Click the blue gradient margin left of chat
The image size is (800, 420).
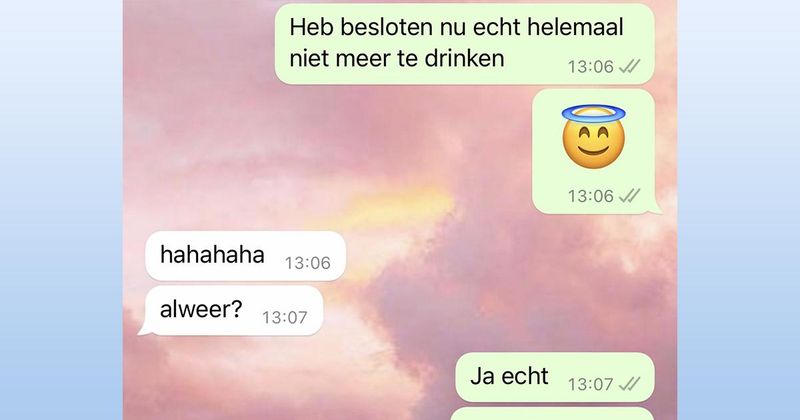coord(61,210)
